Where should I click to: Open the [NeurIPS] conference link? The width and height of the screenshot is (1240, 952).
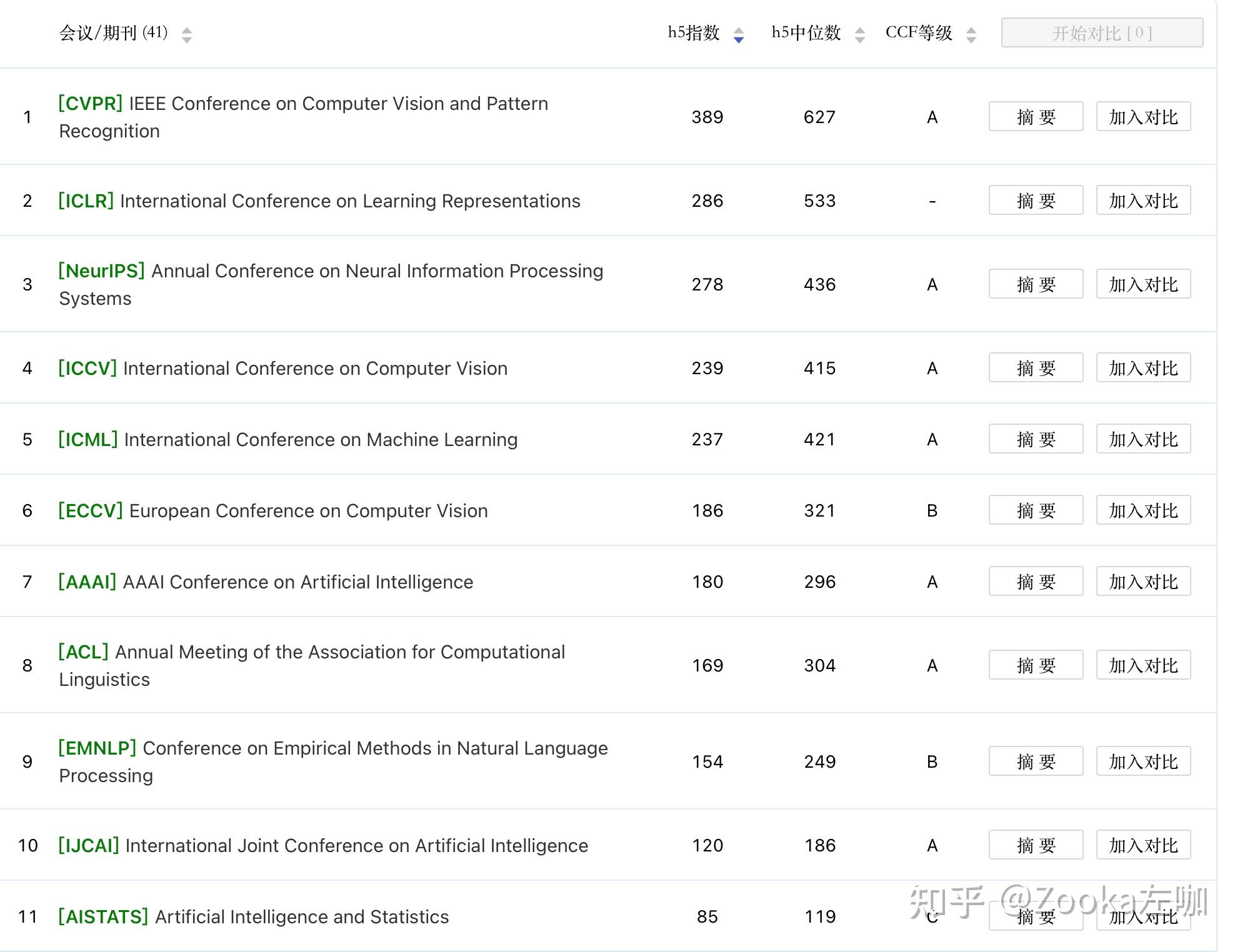pos(102,271)
